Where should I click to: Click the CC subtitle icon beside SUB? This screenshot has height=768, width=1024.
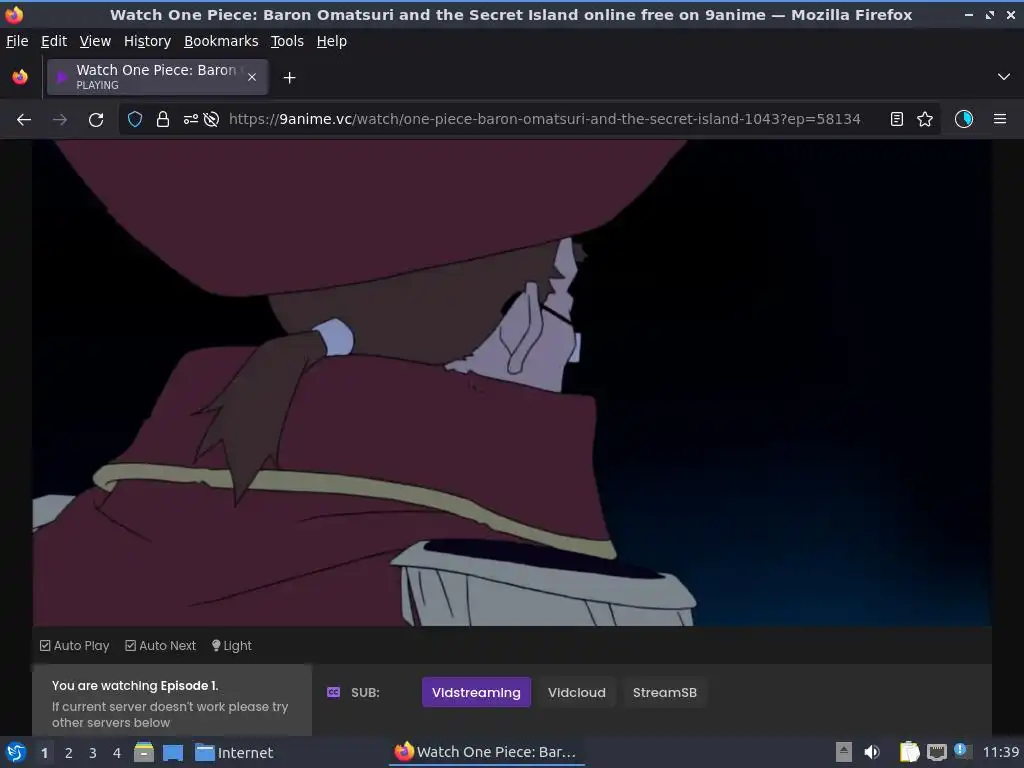tap(333, 692)
